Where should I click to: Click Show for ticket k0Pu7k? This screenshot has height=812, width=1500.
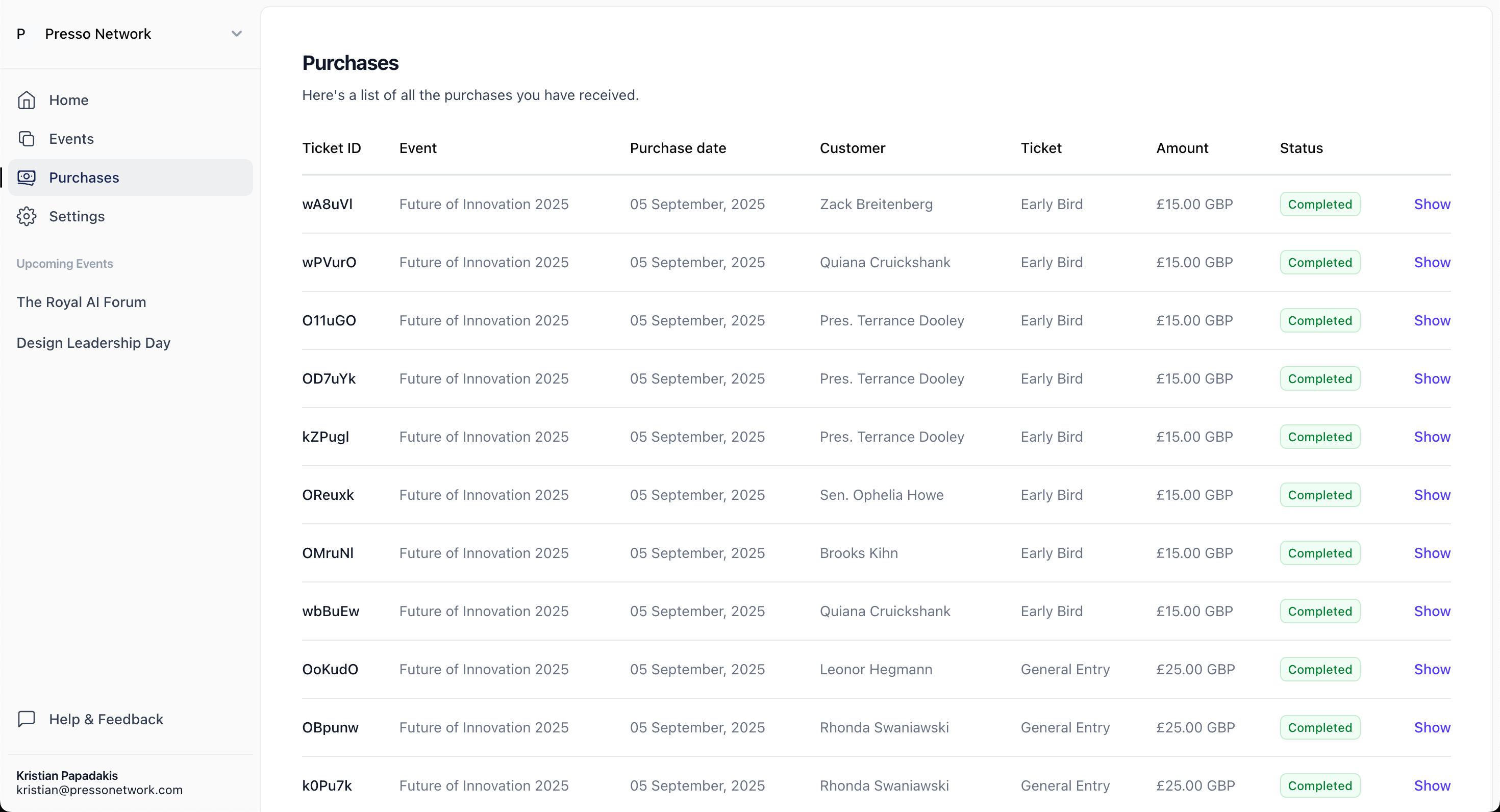1432,785
